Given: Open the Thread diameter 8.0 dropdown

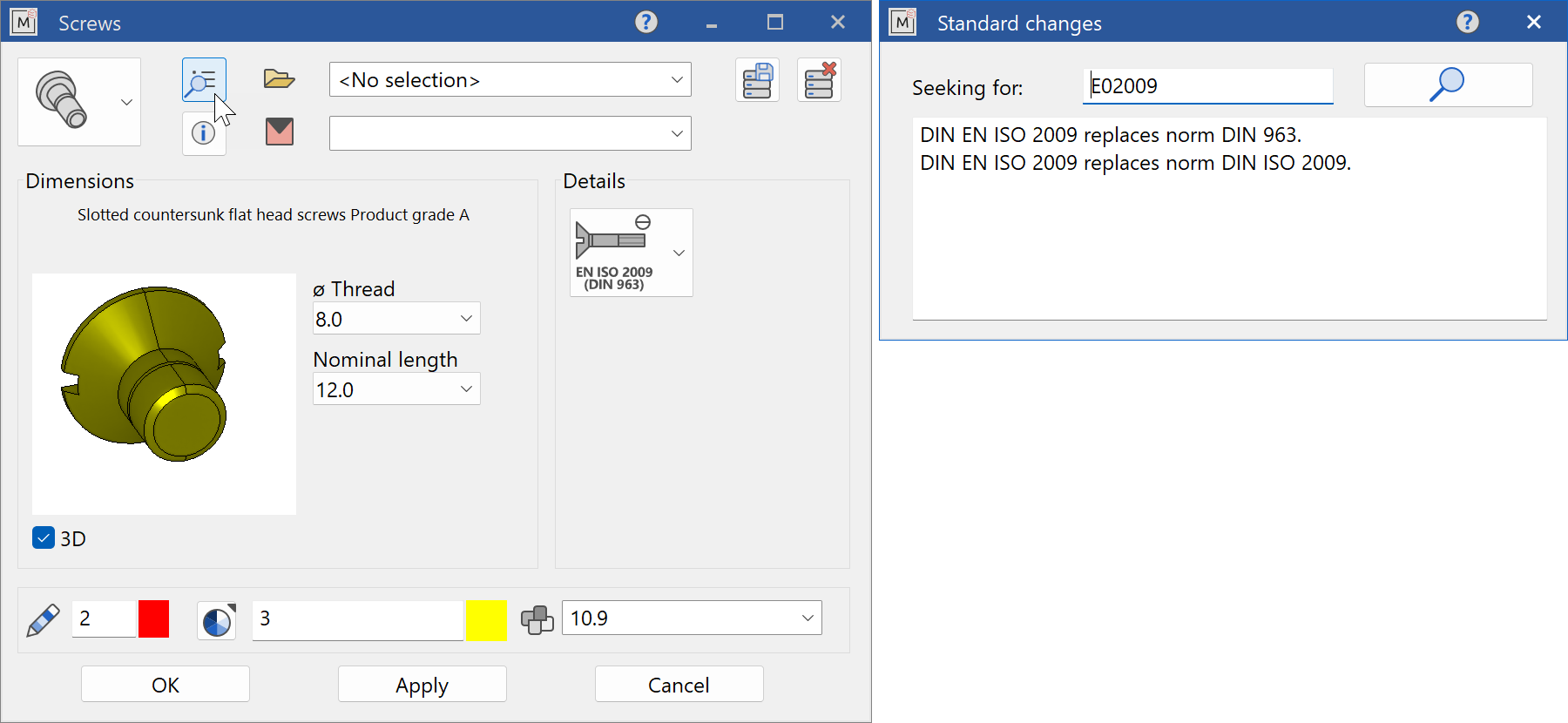Looking at the screenshot, I should tap(396, 318).
